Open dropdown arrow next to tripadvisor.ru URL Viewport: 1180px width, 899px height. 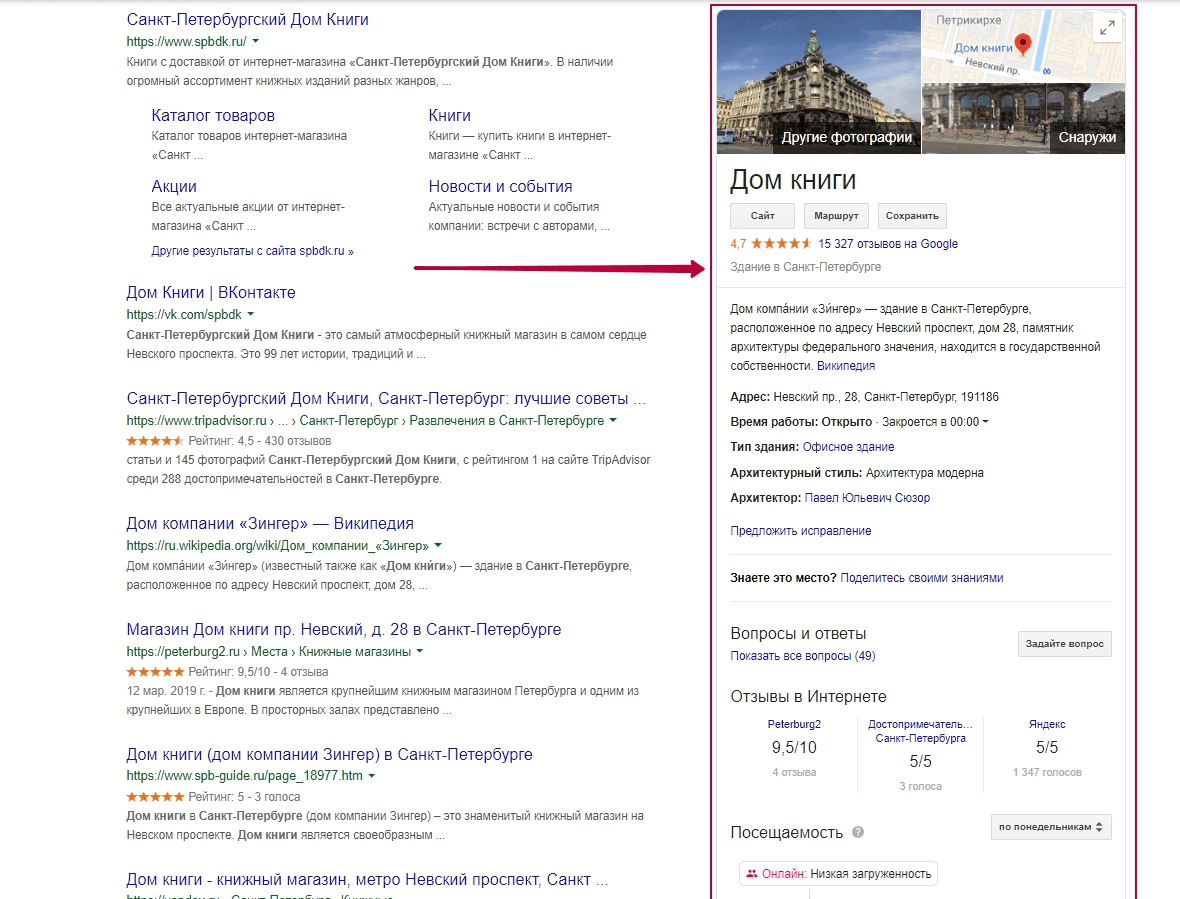point(613,421)
